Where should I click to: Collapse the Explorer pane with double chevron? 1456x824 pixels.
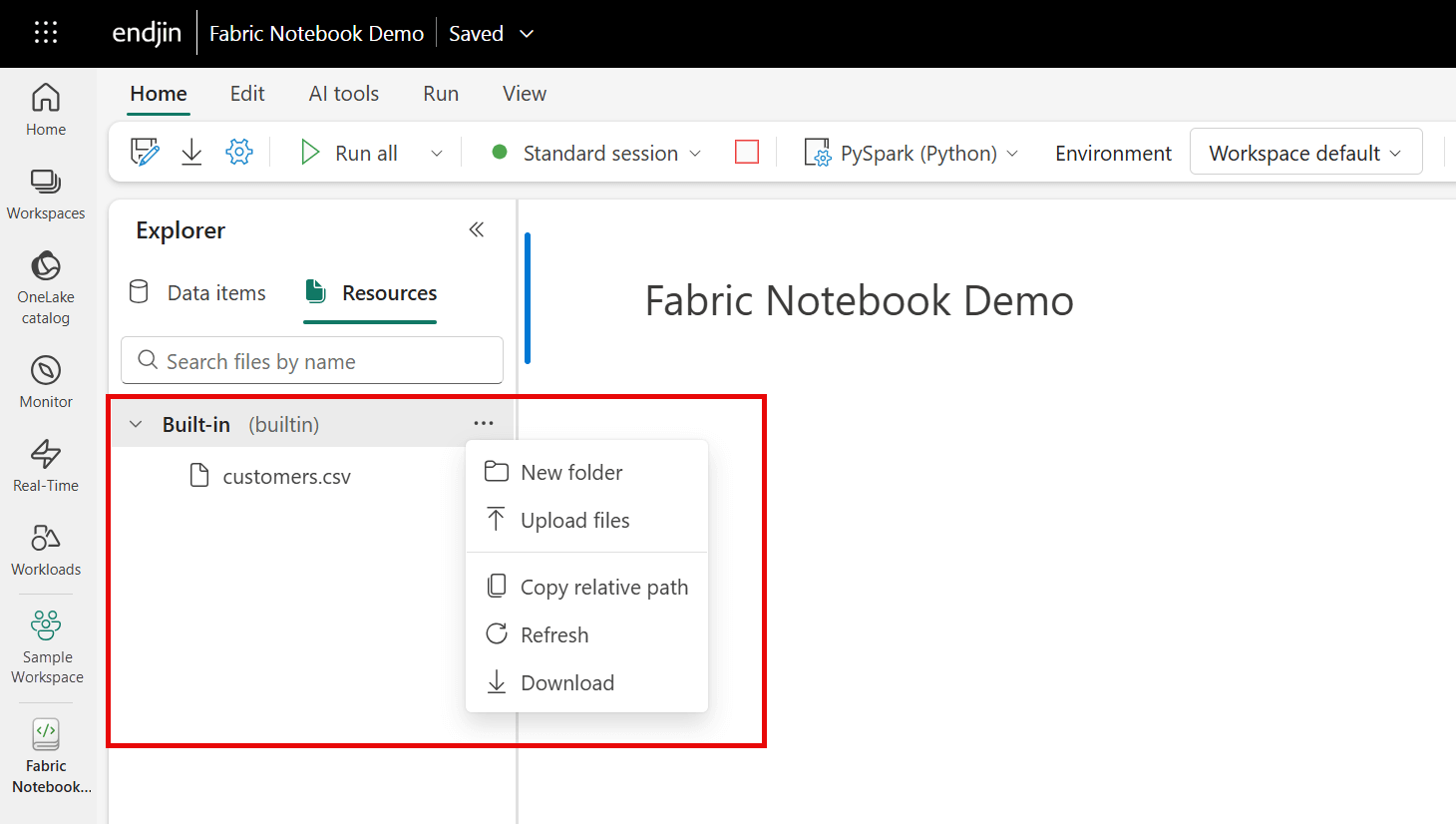pyautogui.click(x=477, y=229)
